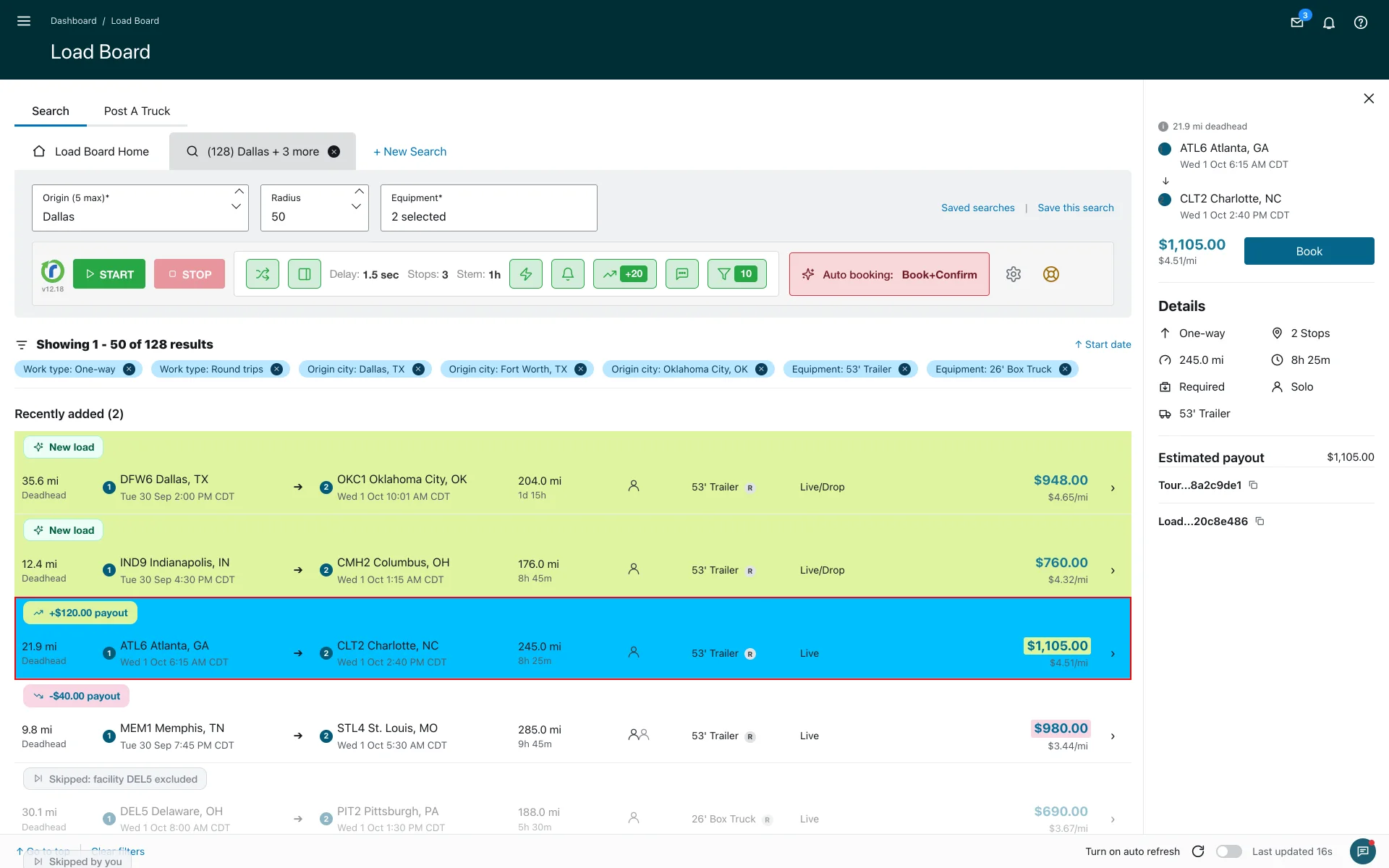Expand the IND9 Indianapolis load row chevron
Screen dimensions: 1389x868
click(1113, 571)
